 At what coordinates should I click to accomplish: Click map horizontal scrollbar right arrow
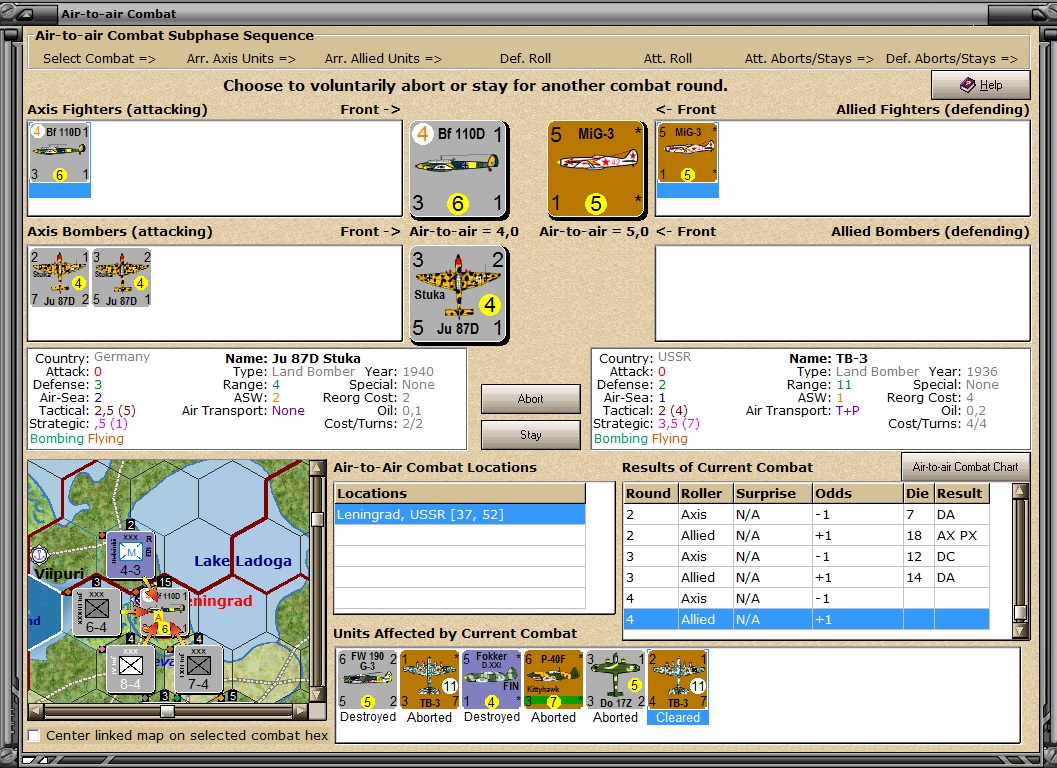point(301,711)
